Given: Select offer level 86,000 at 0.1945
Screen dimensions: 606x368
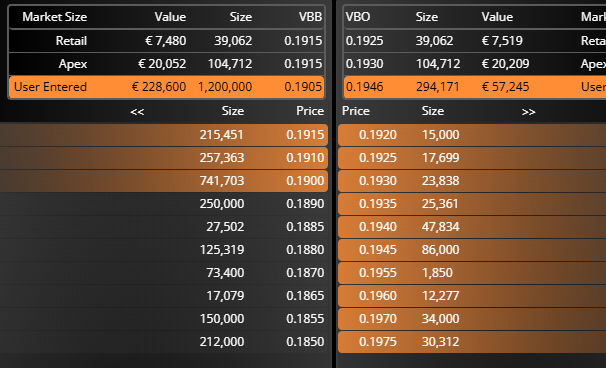Looking at the screenshot, I should (x=472, y=250).
